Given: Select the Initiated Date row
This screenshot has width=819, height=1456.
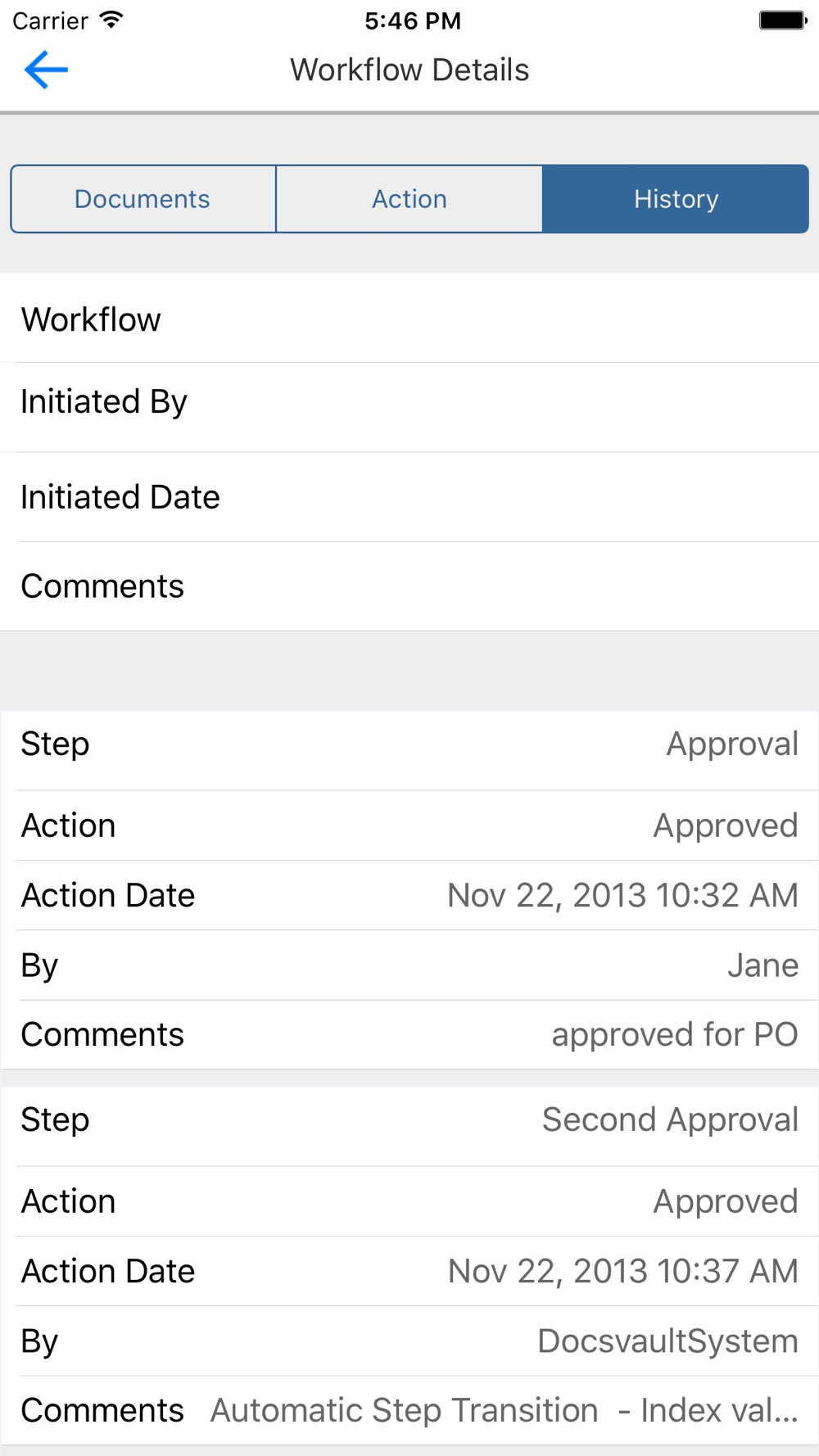Looking at the screenshot, I should (409, 497).
